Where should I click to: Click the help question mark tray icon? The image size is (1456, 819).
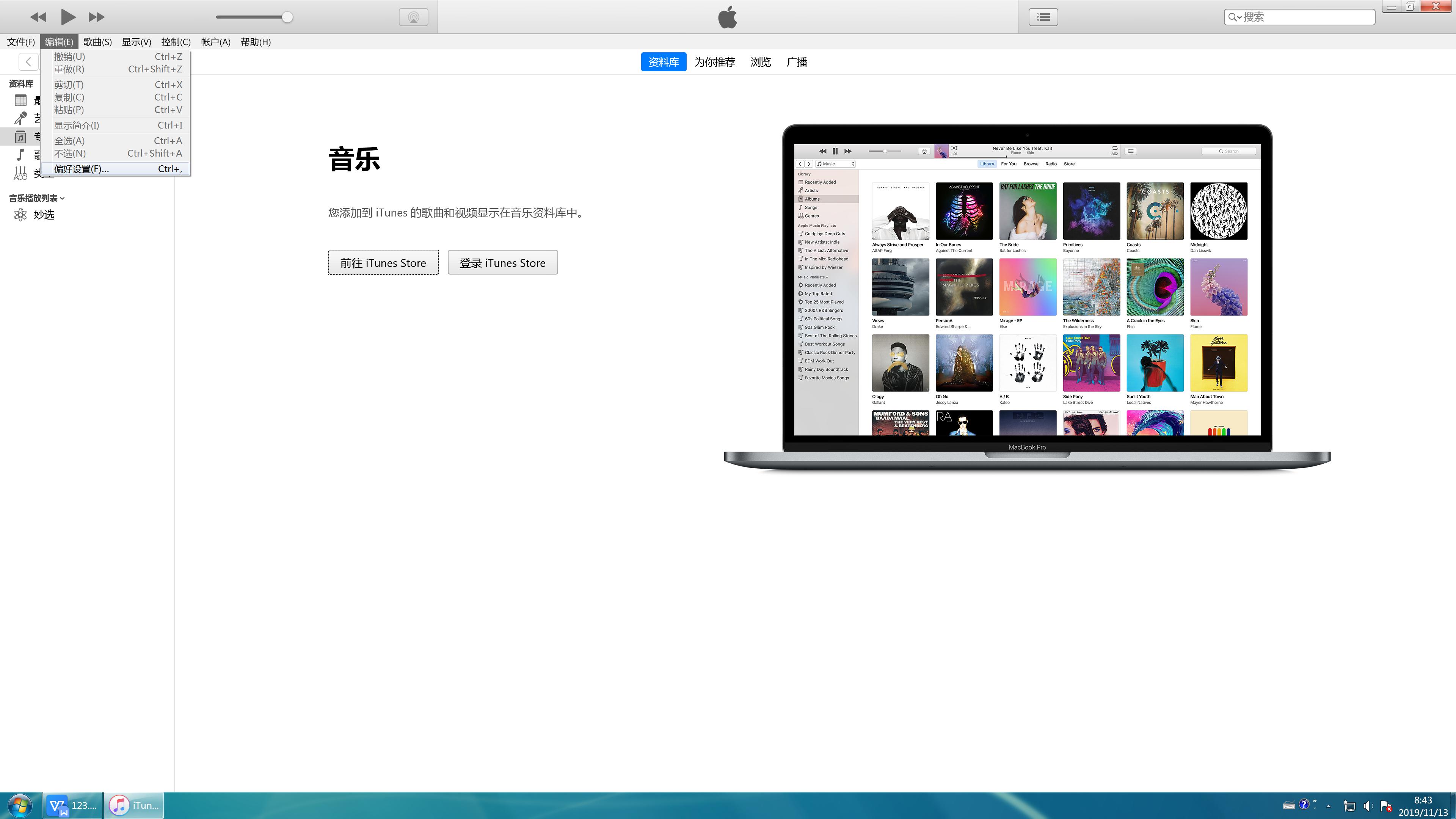point(1304,804)
